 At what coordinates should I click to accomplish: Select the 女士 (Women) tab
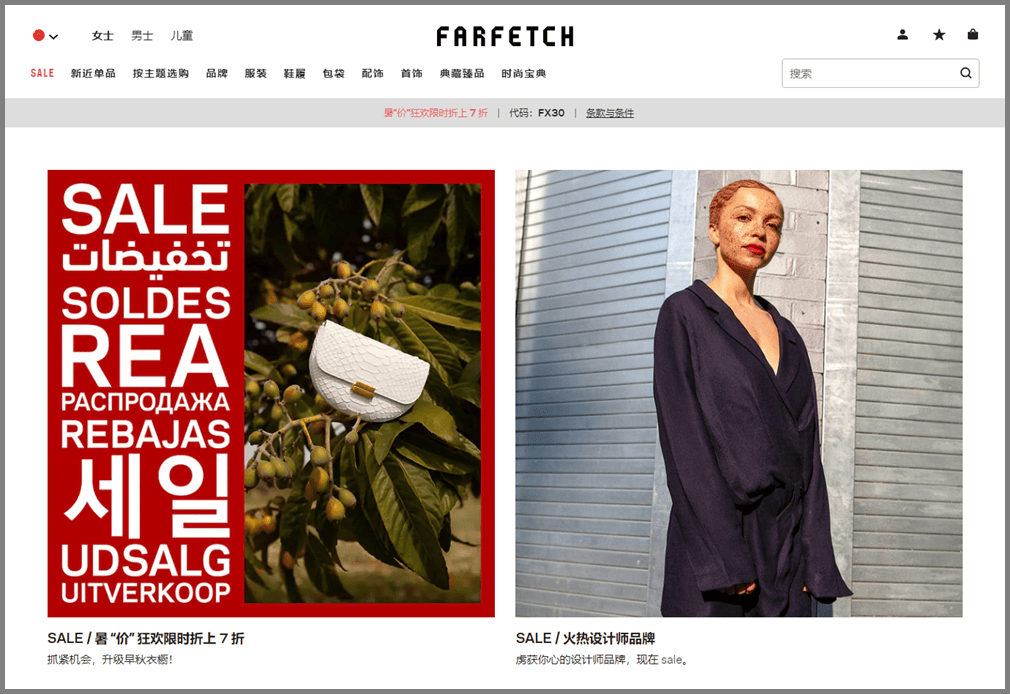[x=102, y=35]
